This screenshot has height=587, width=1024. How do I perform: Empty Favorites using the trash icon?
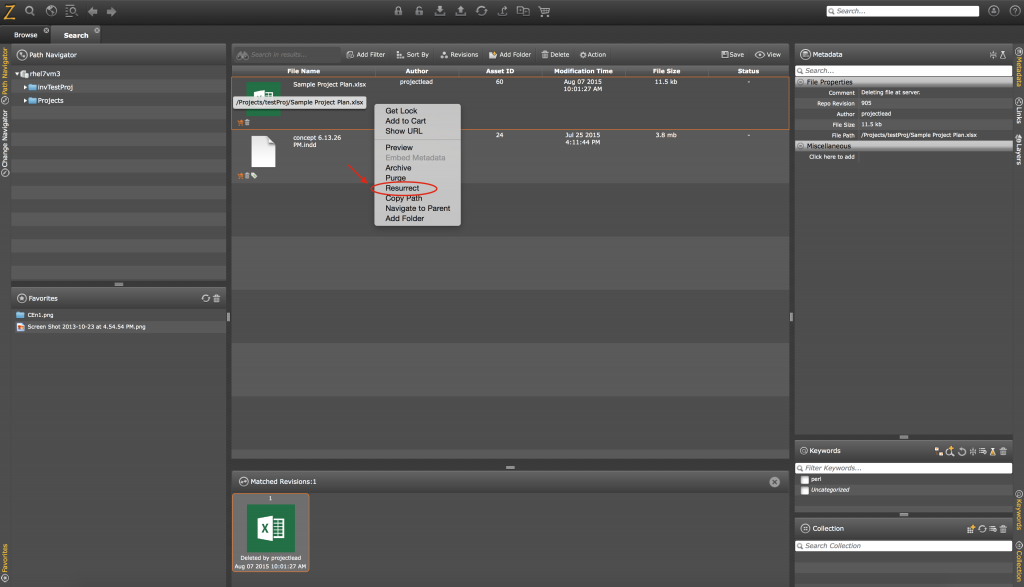[217, 298]
